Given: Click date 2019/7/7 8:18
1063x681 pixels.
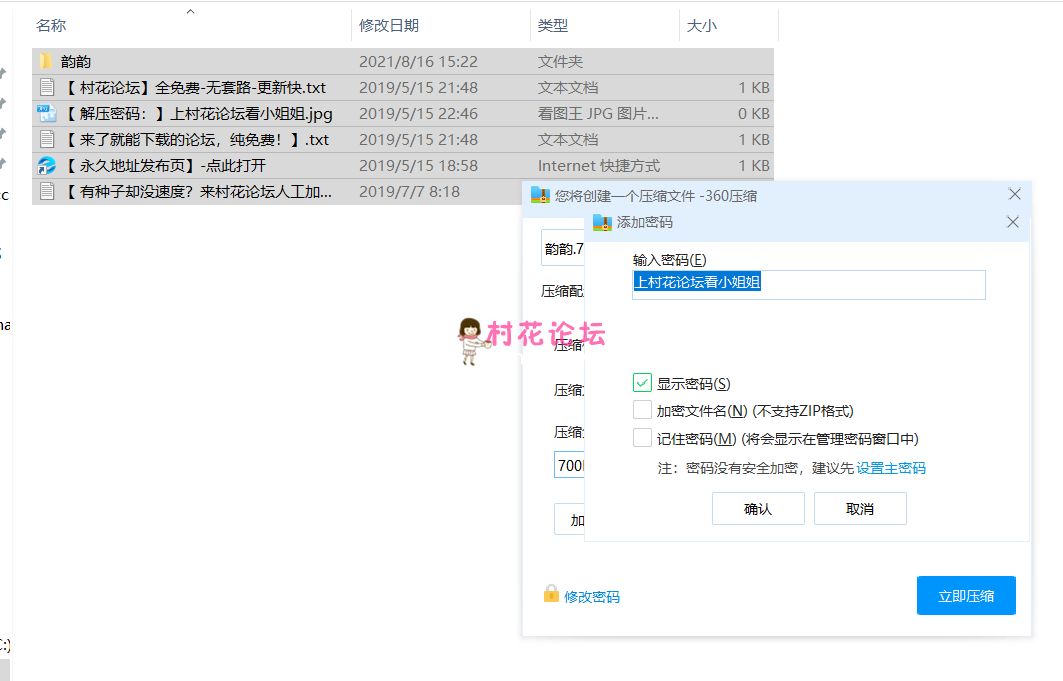Looking at the screenshot, I should pos(409,192).
